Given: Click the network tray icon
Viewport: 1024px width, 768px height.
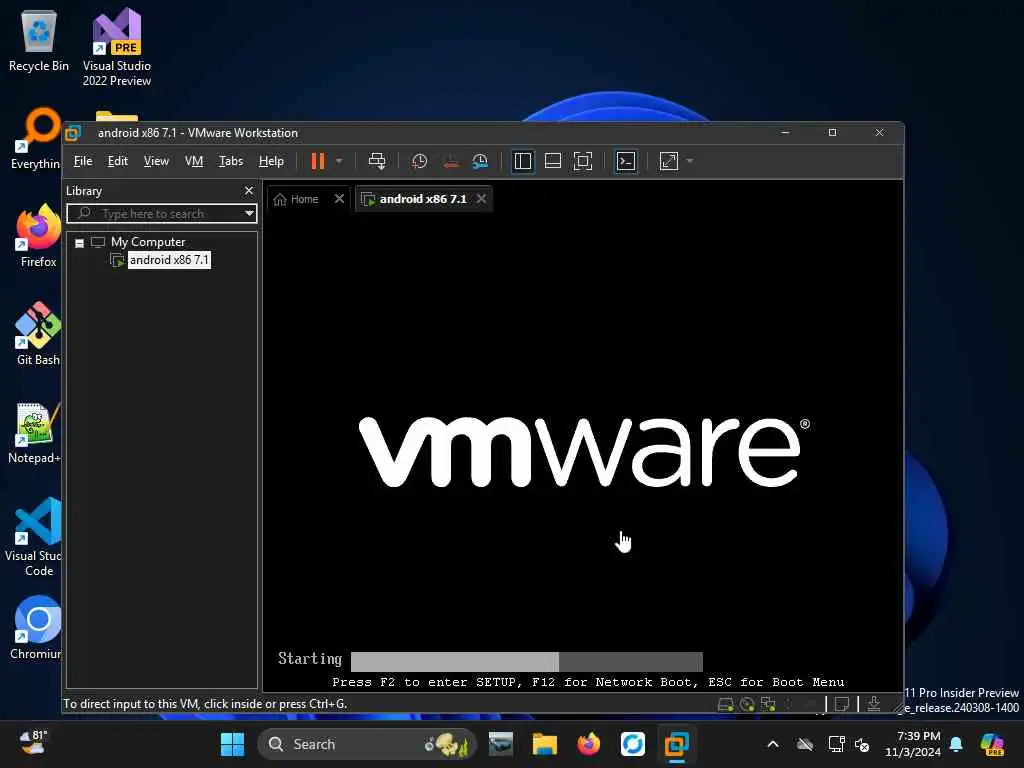Looking at the screenshot, I should pos(837,744).
